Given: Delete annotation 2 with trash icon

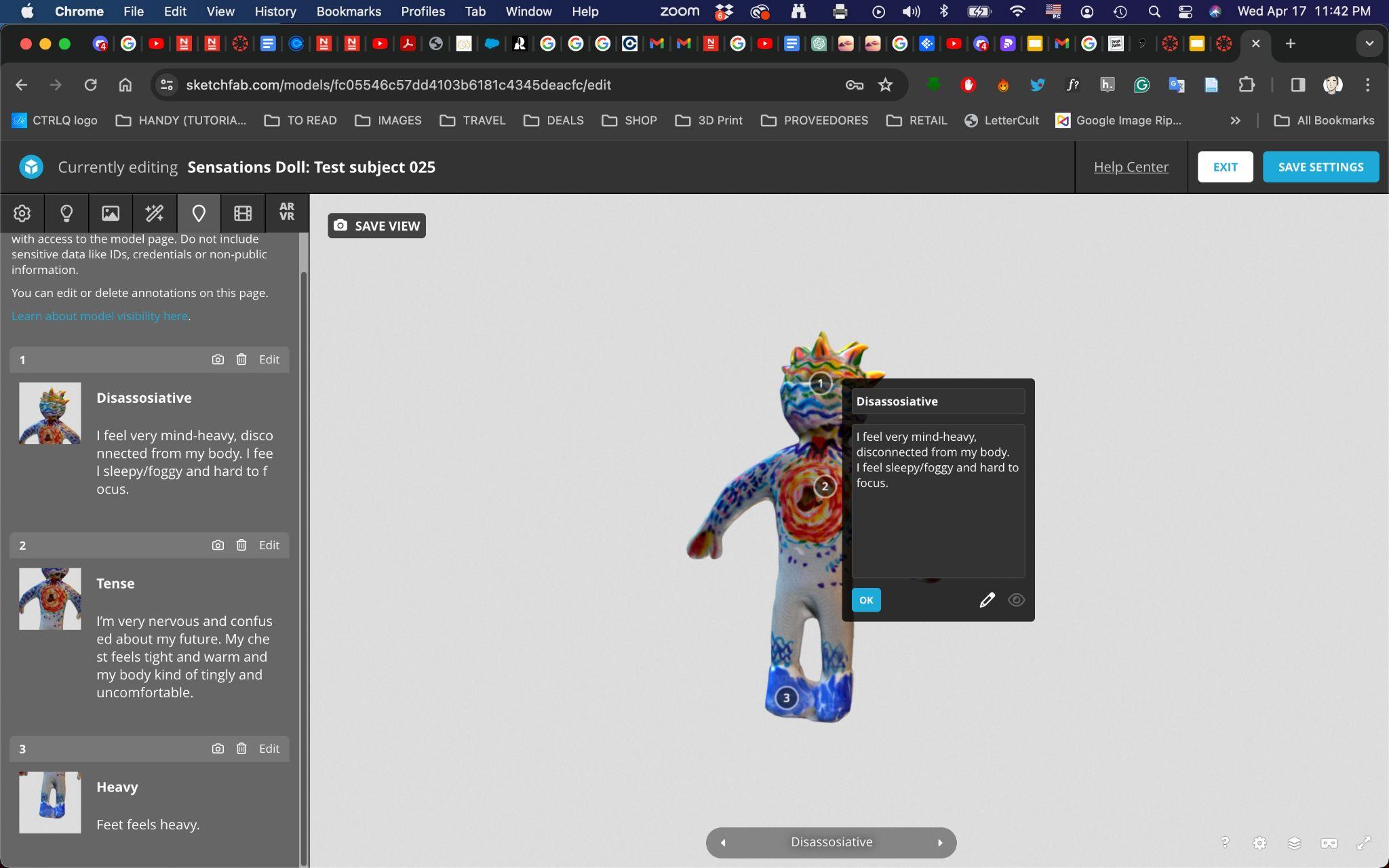Looking at the screenshot, I should (x=241, y=545).
